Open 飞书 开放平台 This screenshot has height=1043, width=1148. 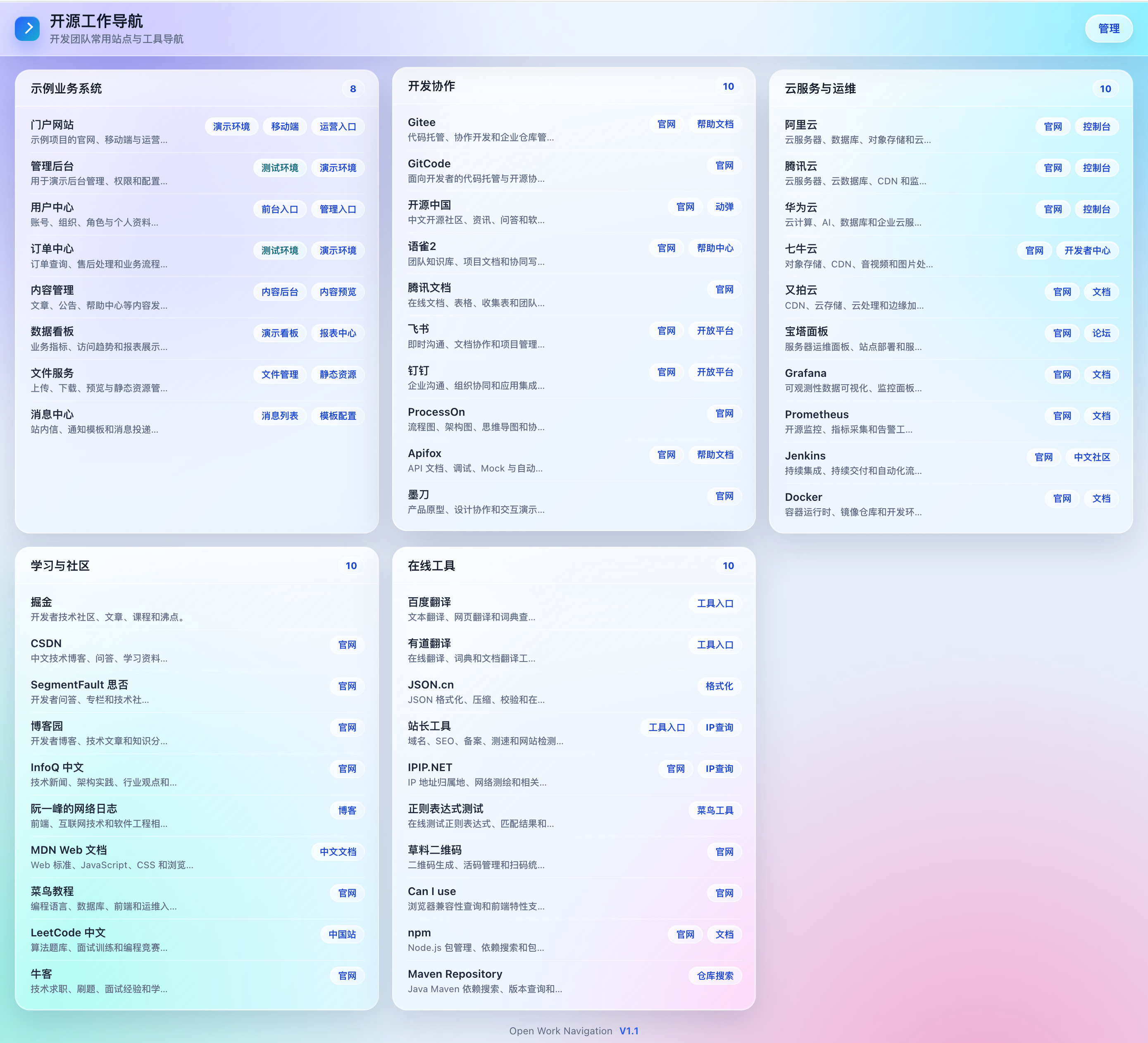click(x=715, y=331)
